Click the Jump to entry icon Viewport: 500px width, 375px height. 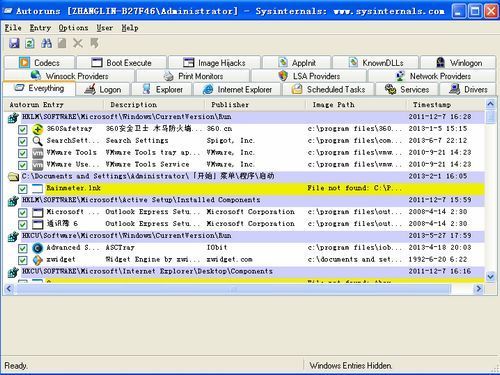pos(94,43)
